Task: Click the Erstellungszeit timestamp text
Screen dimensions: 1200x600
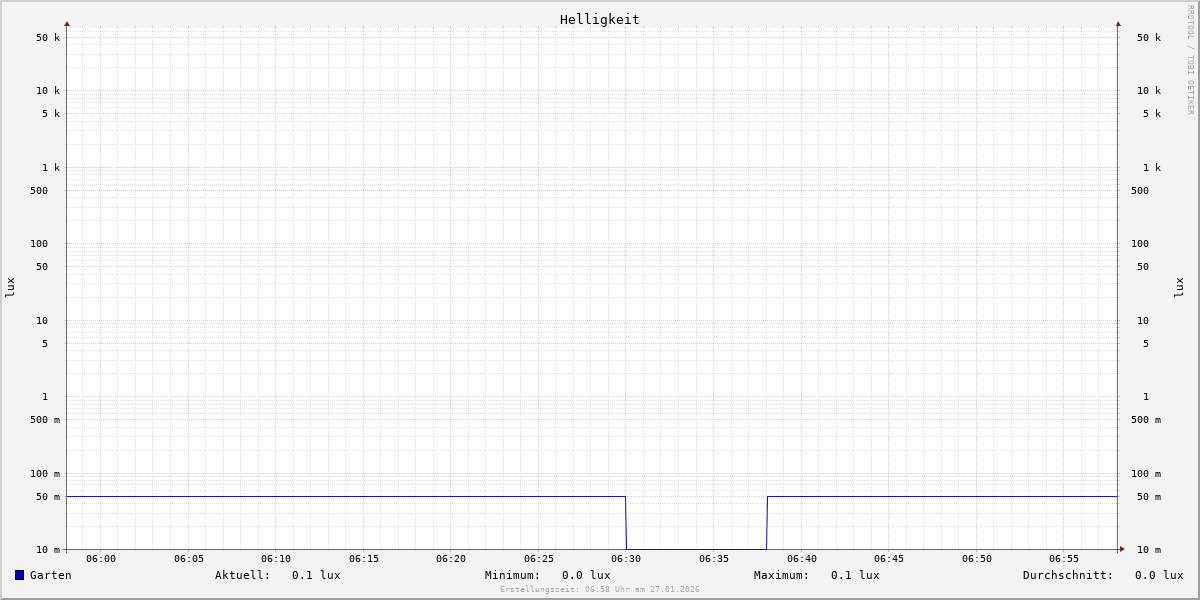Action: (600, 589)
